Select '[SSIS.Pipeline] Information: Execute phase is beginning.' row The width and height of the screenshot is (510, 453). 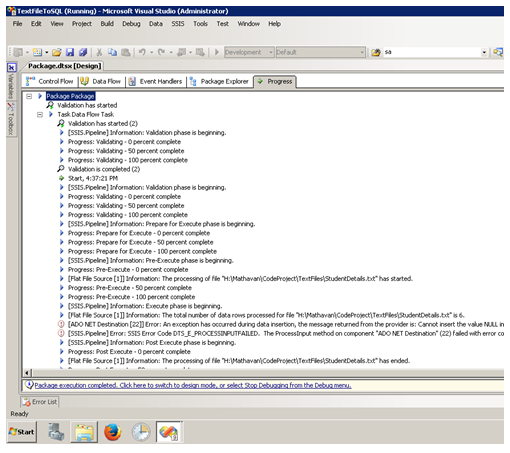pyautogui.click(x=145, y=306)
